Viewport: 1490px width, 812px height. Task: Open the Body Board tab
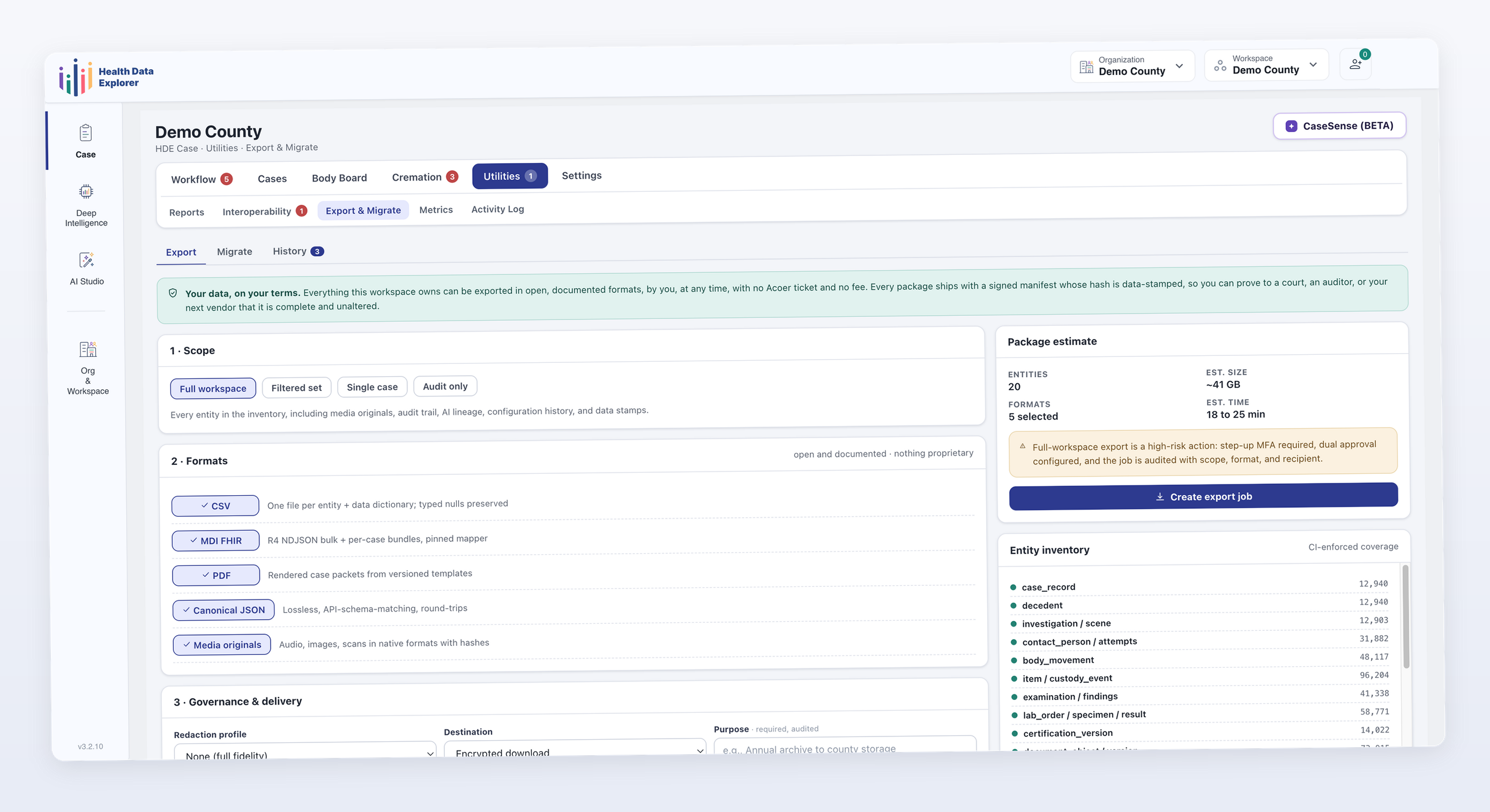tap(339, 177)
